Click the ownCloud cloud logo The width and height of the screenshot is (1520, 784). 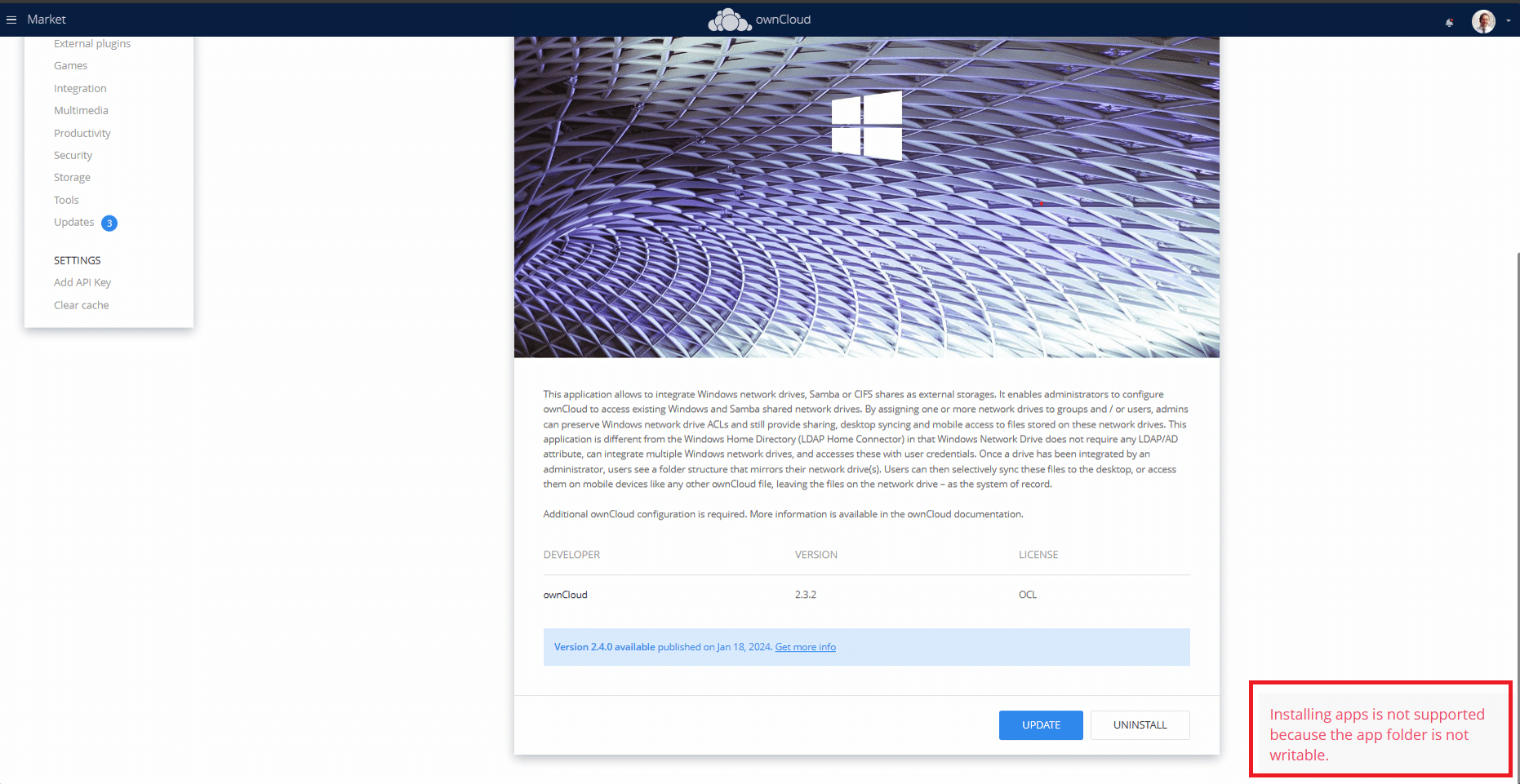[x=729, y=20]
